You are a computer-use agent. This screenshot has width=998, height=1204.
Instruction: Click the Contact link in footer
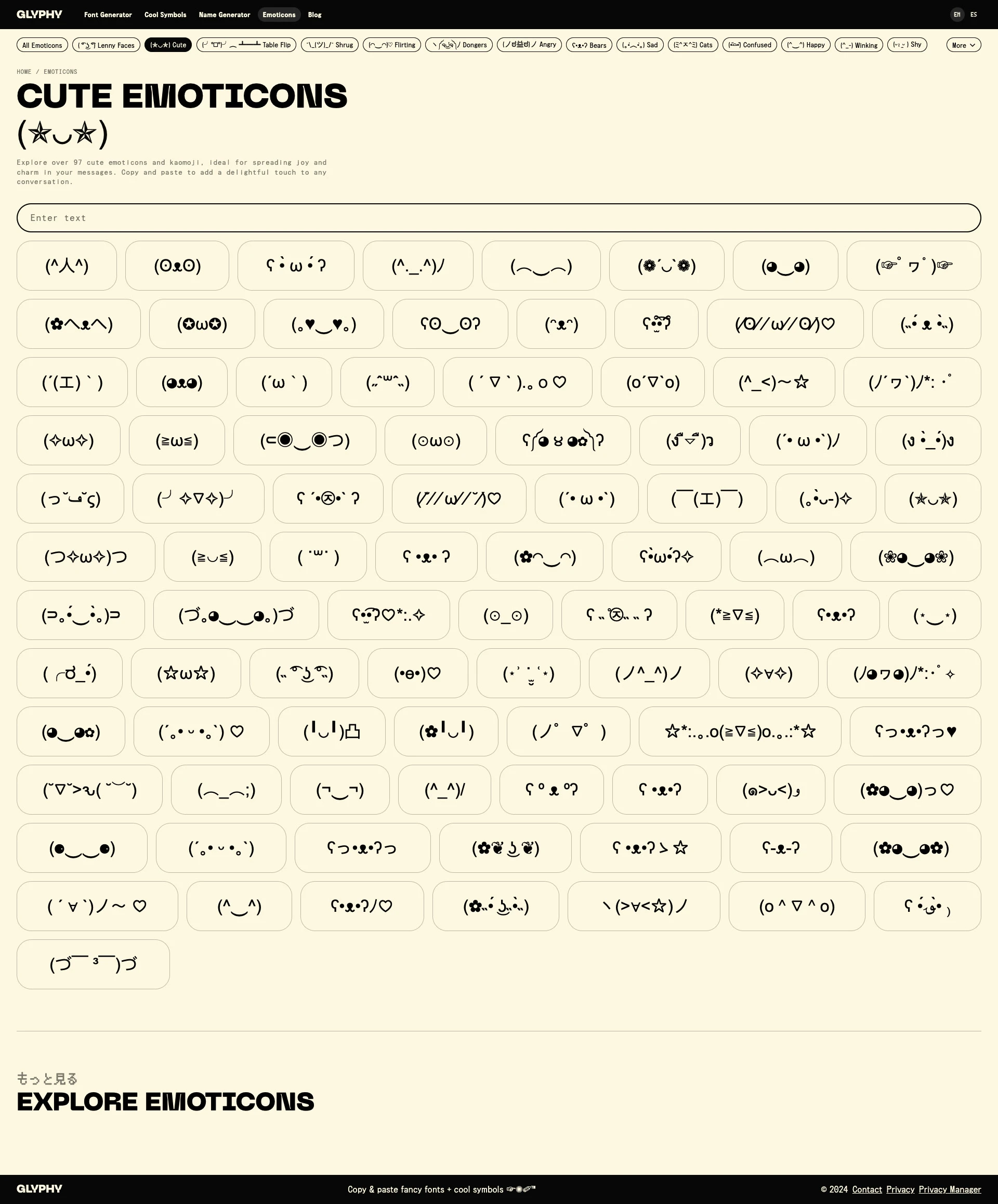coord(867,1189)
